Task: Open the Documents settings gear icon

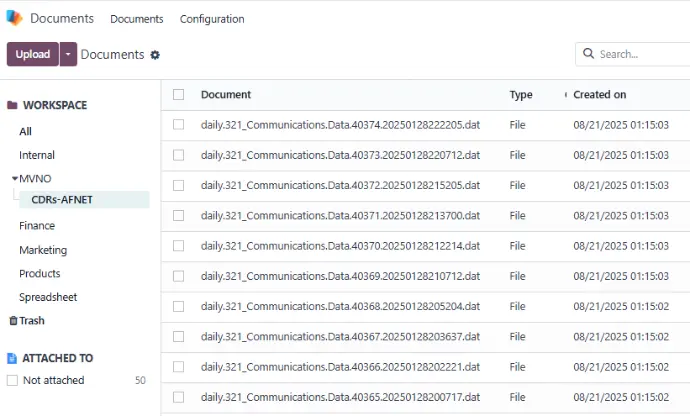Action: click(155, 55)
